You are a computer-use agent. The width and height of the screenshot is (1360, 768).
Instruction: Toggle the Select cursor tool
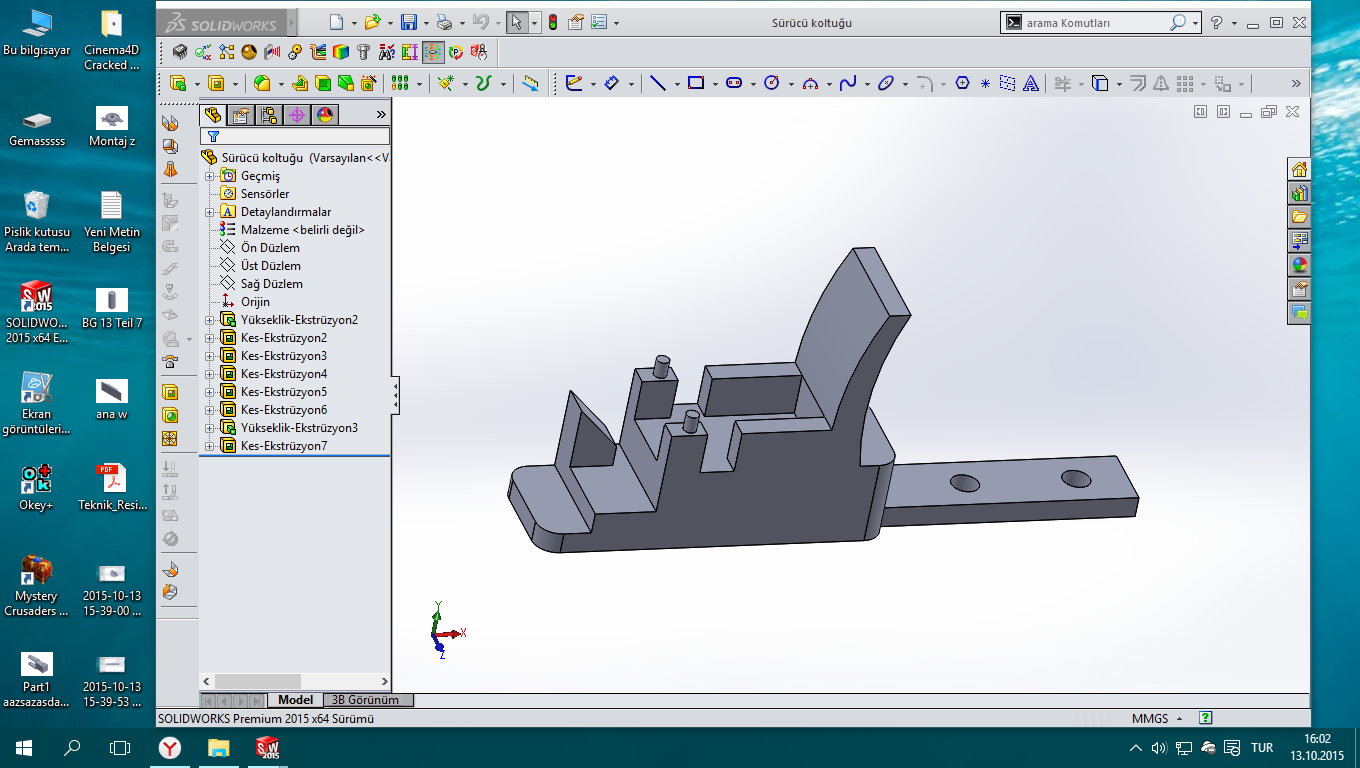click(516, 22)
